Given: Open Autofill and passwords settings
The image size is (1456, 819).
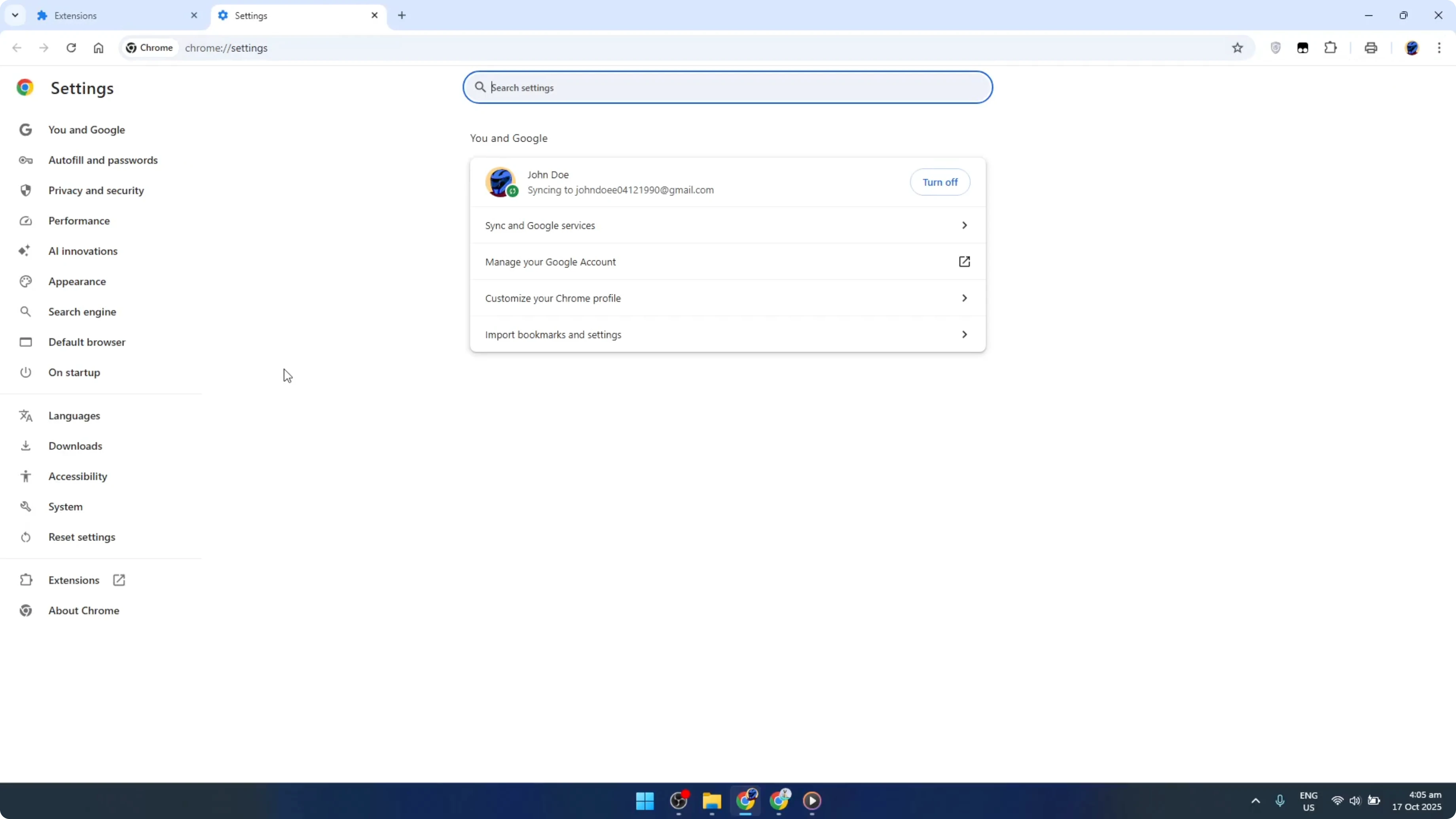Looking at the screenshot, I should [x=103, y=160].
